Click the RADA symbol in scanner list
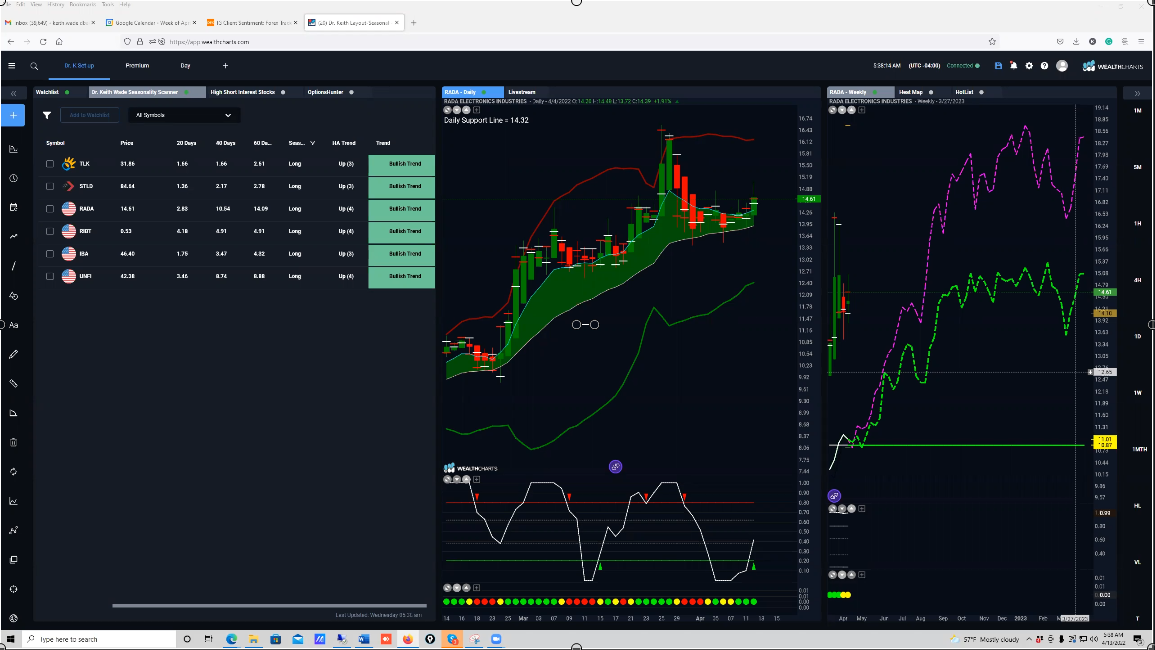1155x650 pixels. point(86,209)
